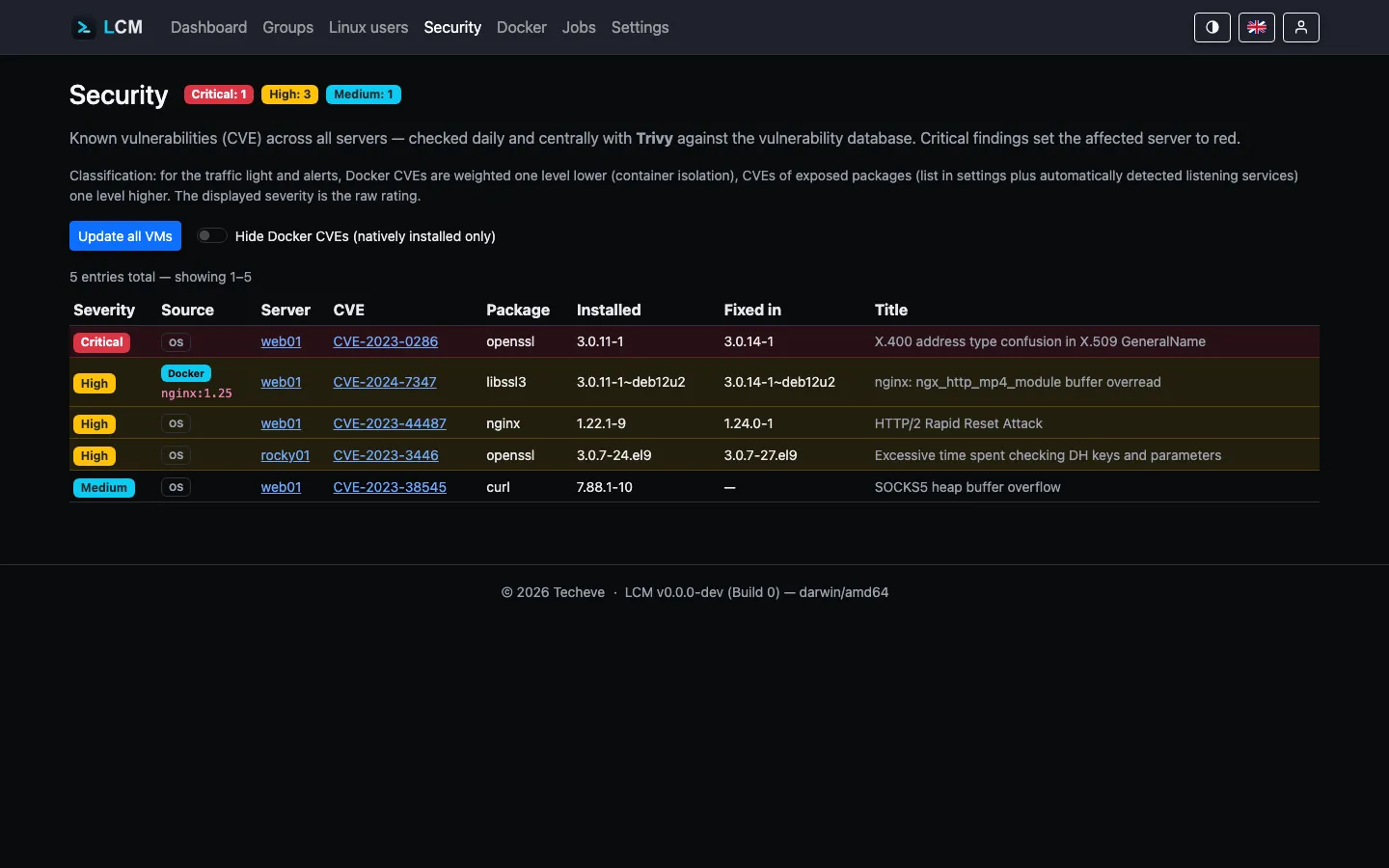Image resolution: width=1389 pixels, height=868 pixels.
Task: Click the Medium: 1 summary badge
Action: 364,95
